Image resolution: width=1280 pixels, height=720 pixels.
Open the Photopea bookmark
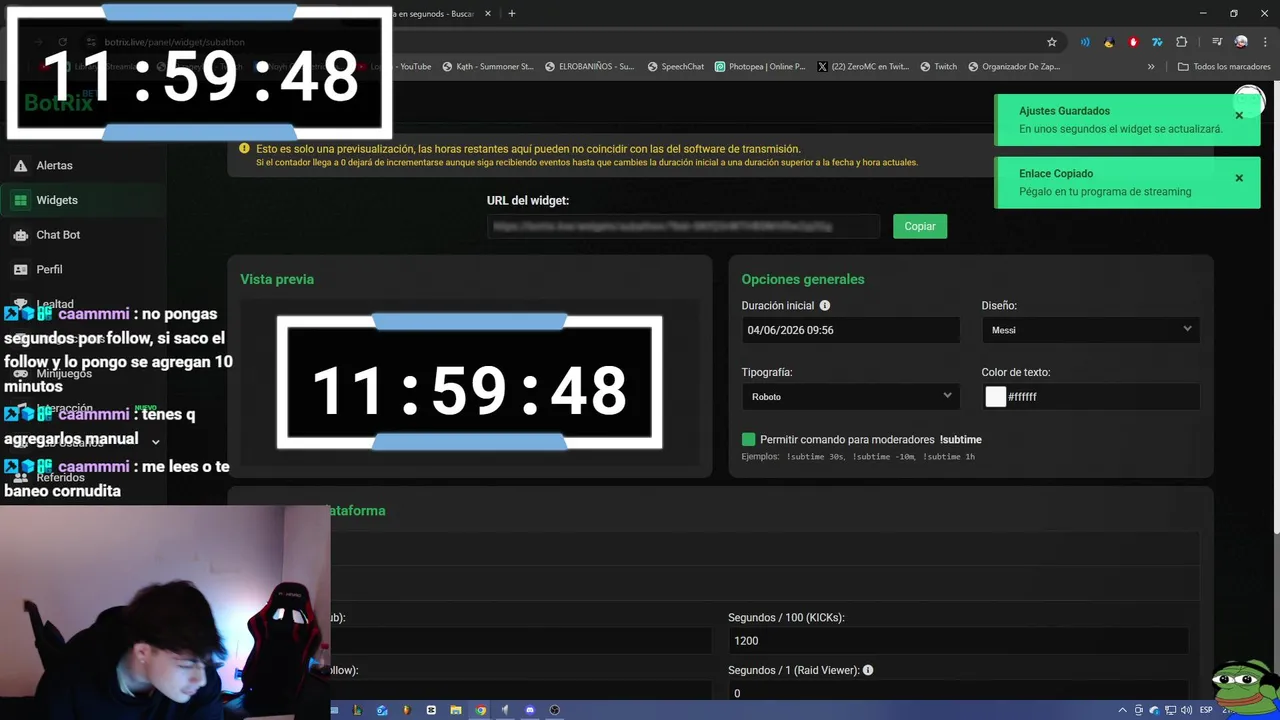(x=760, y=67)
